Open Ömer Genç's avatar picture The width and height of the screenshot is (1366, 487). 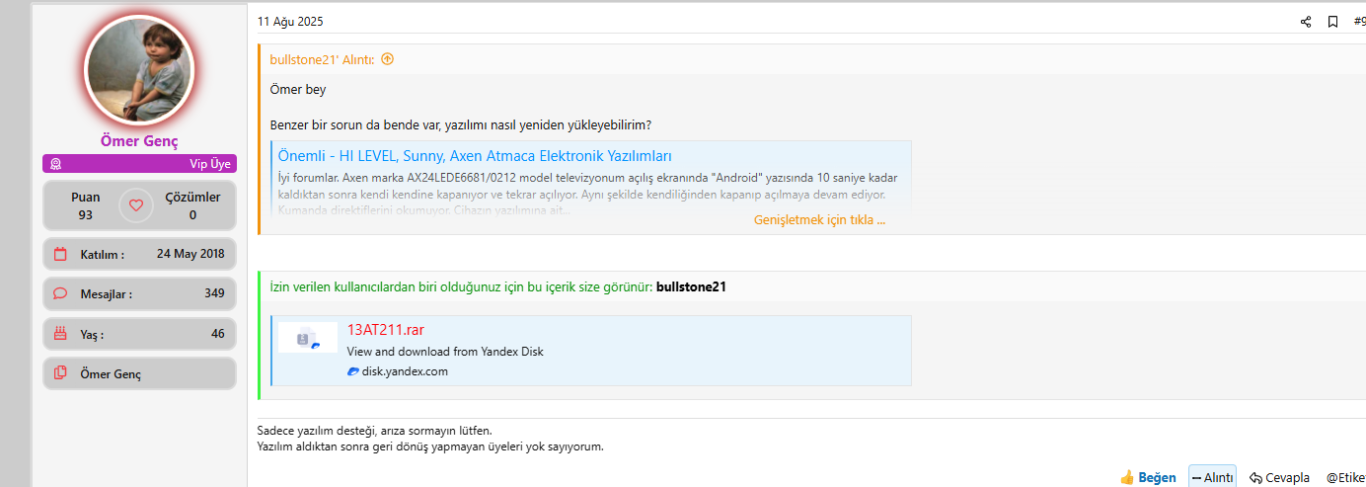coord(139,70)
